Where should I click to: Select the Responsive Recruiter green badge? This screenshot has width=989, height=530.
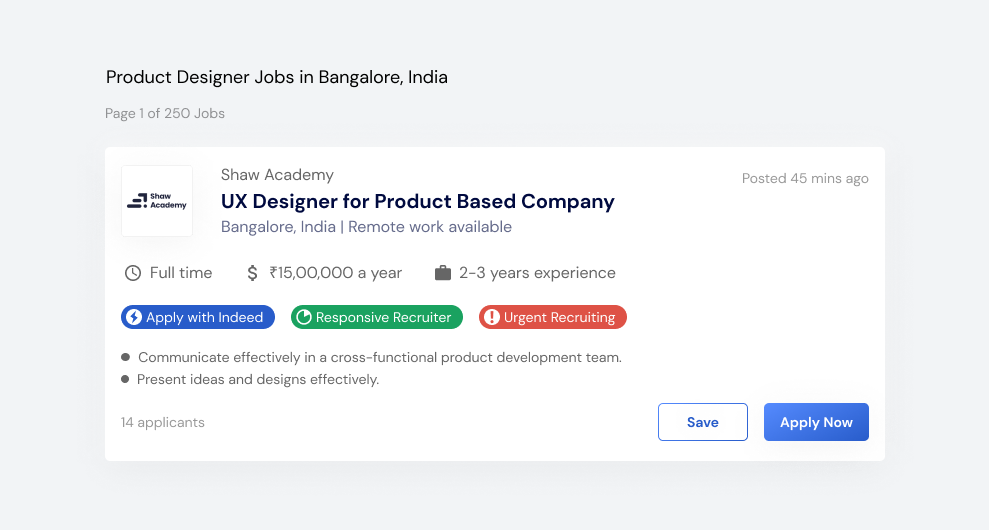pyautogui.click(x=377, y=317)
